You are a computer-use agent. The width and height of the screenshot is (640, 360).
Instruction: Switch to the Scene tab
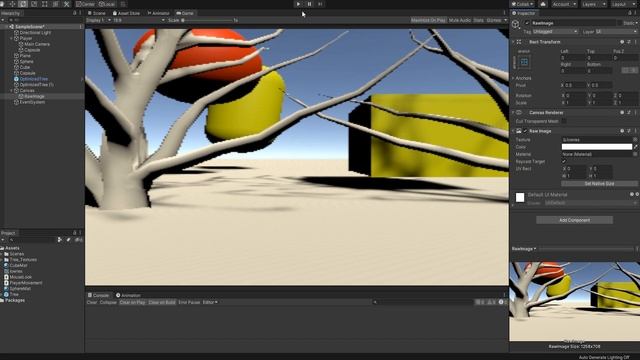(x=97, y=13)
